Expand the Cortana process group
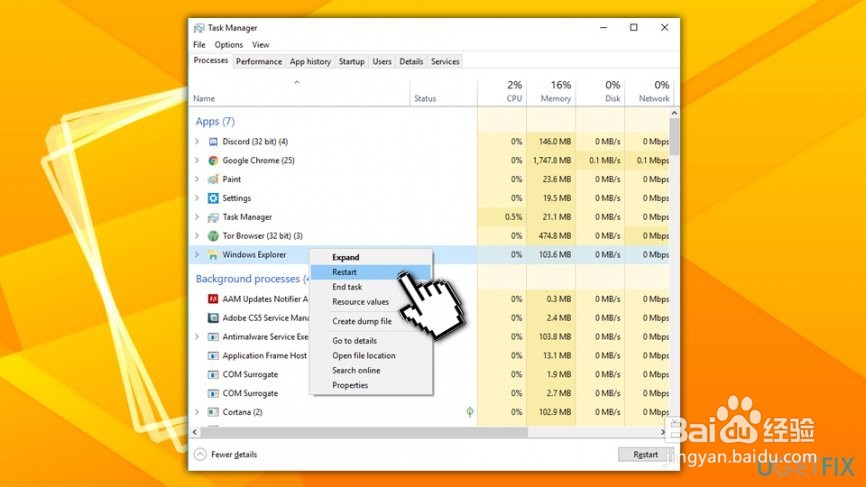 tap(197, 412)
